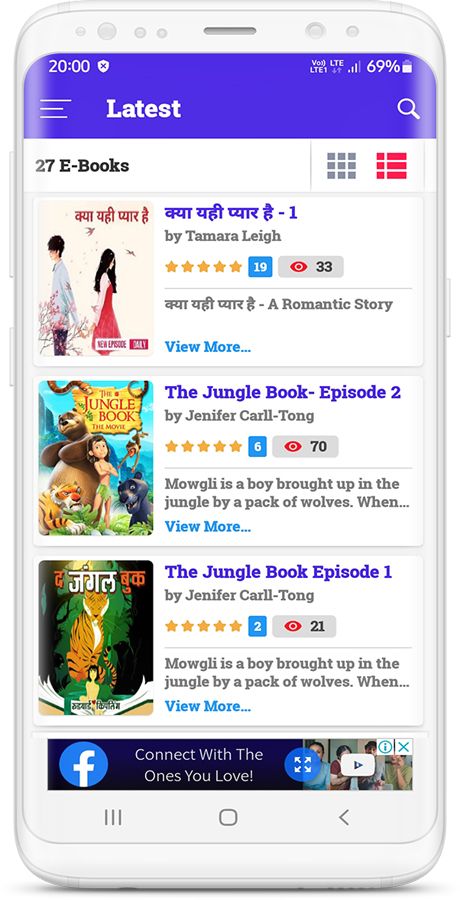Screen dimensions: 460x900
Task: Click the blue rating count badge 19
Action: 260,267
